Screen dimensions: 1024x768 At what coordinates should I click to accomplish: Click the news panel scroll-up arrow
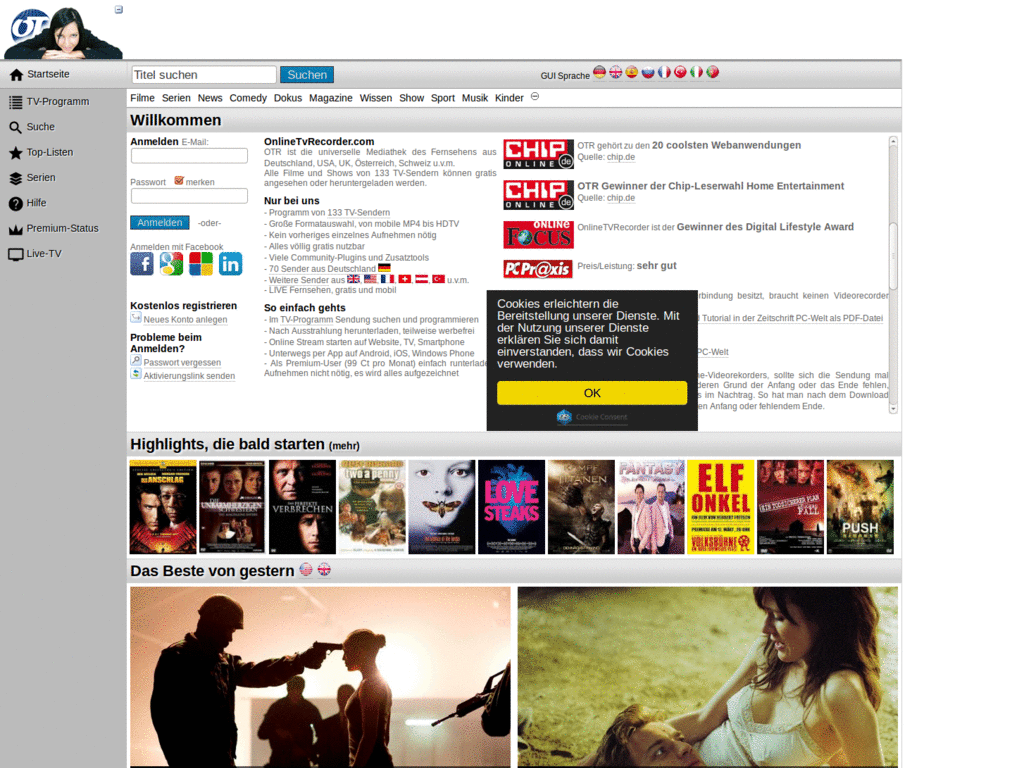click(893, 141)
